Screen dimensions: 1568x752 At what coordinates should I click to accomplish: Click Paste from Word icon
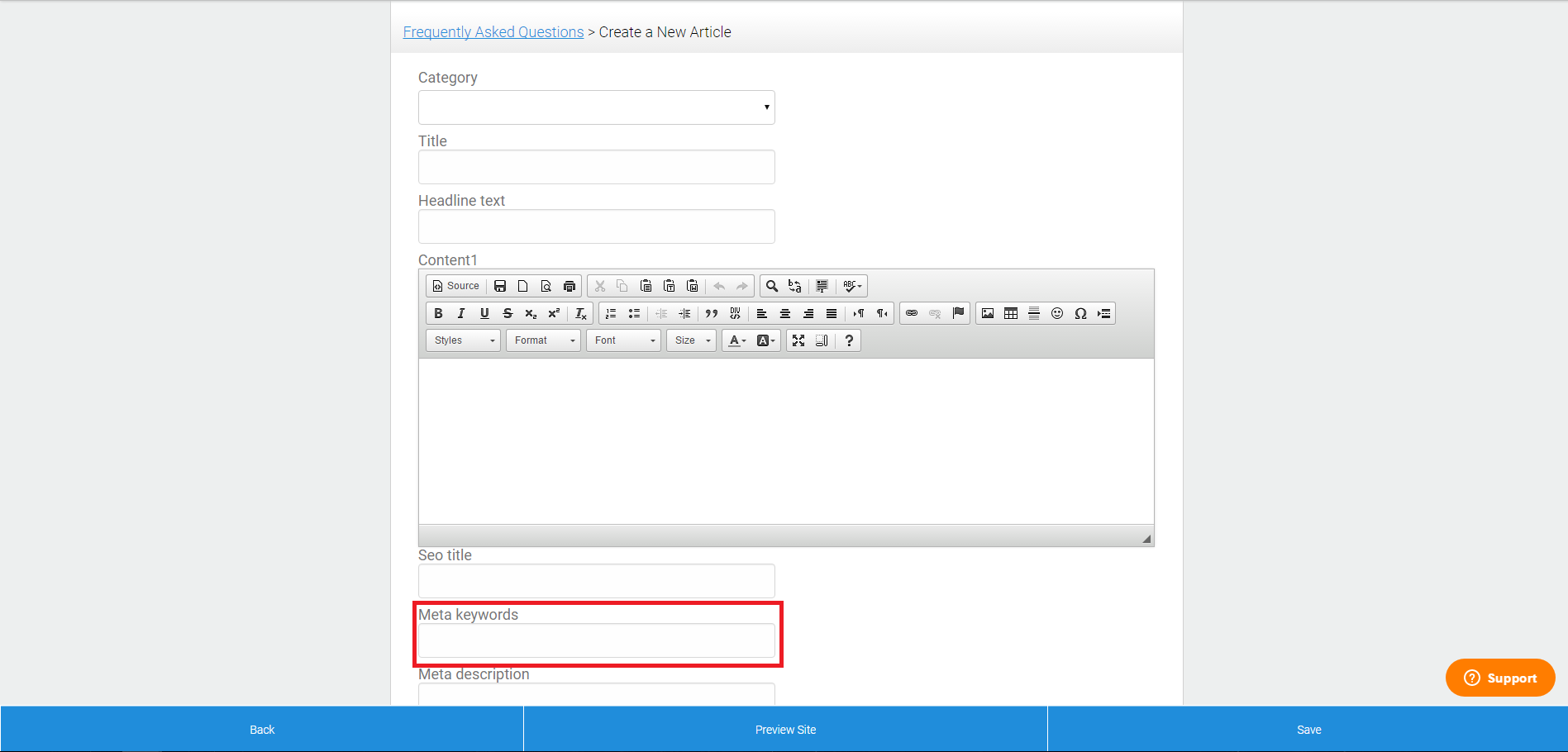point(693,286)
